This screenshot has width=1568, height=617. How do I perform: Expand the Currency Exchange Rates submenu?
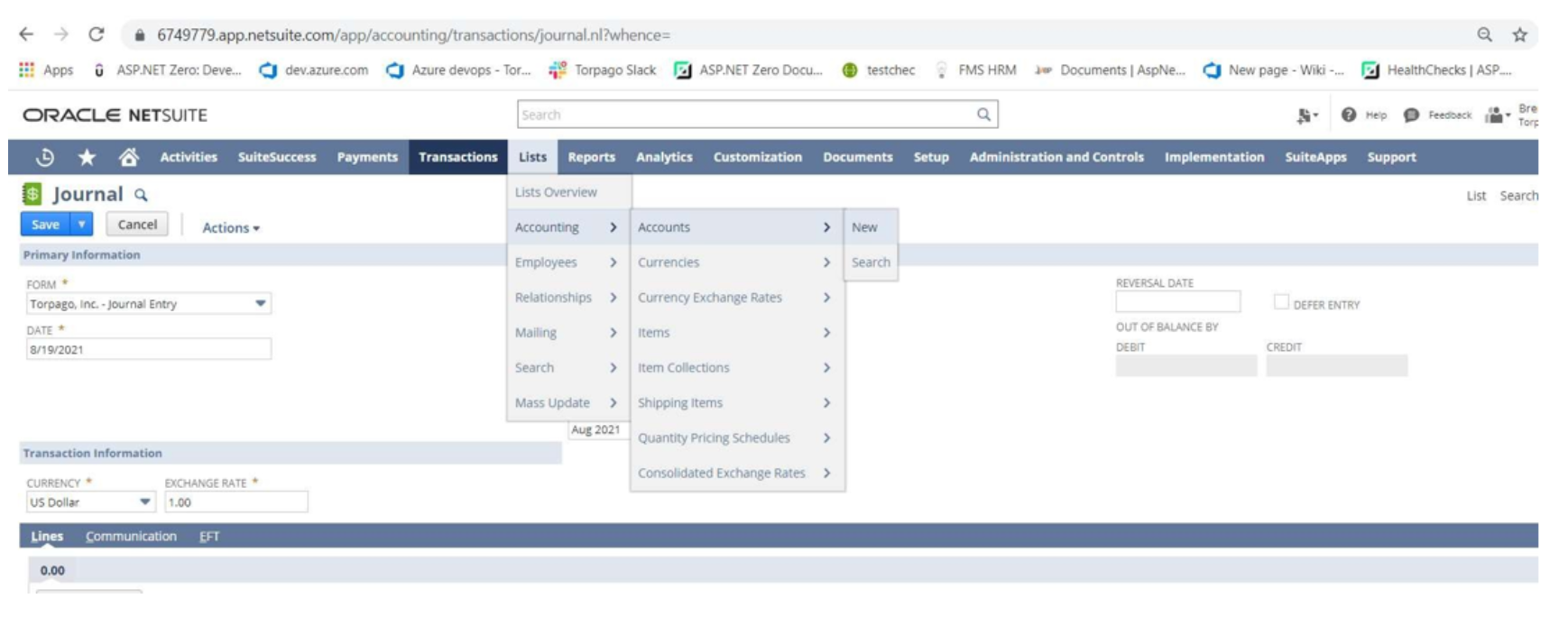click(x=736, y=298)
